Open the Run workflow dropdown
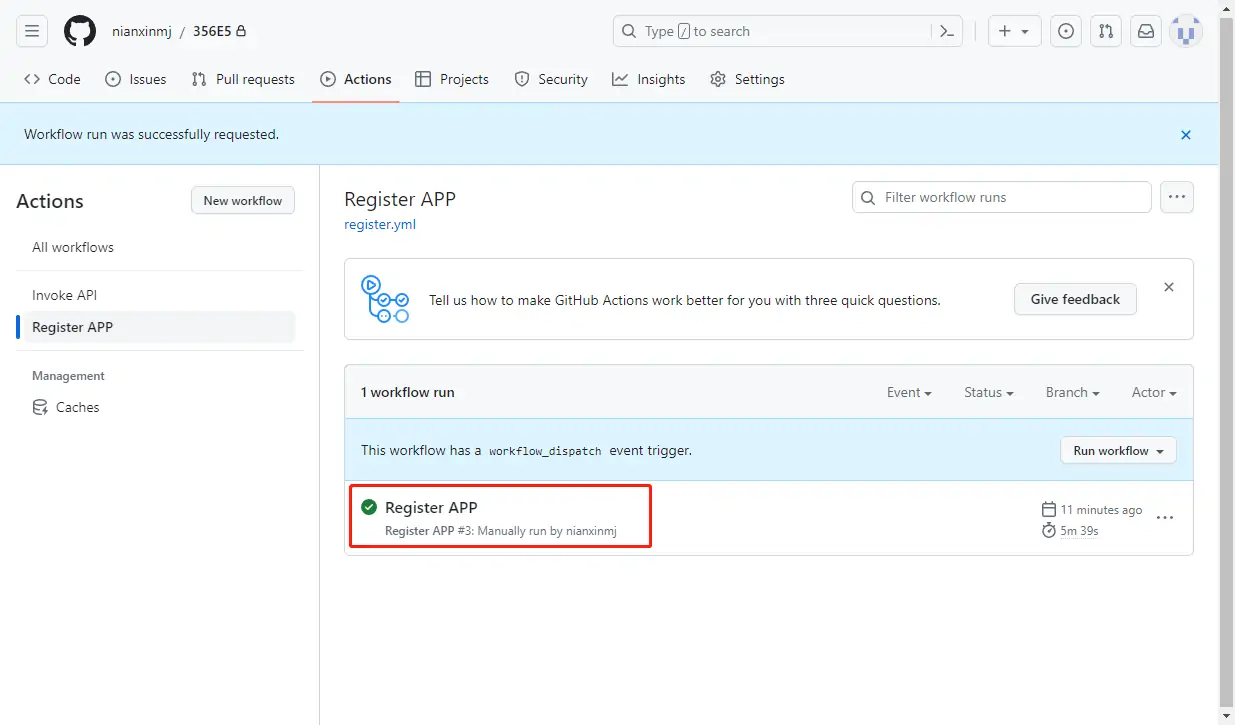This screenshot has width=1235, height=725. (1118, 451)
